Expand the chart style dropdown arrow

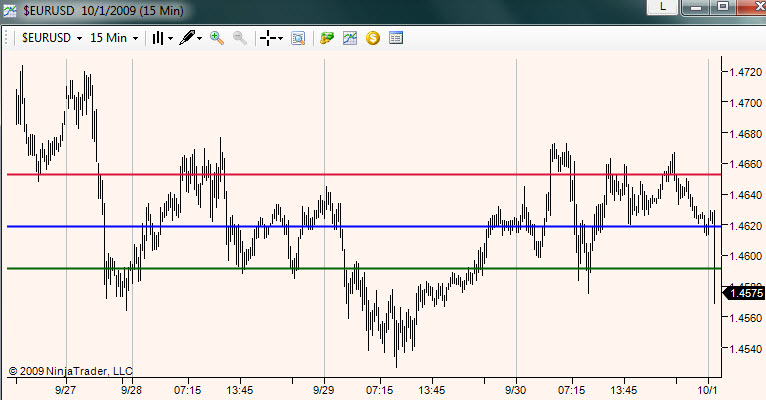click(x=170, y=39)
